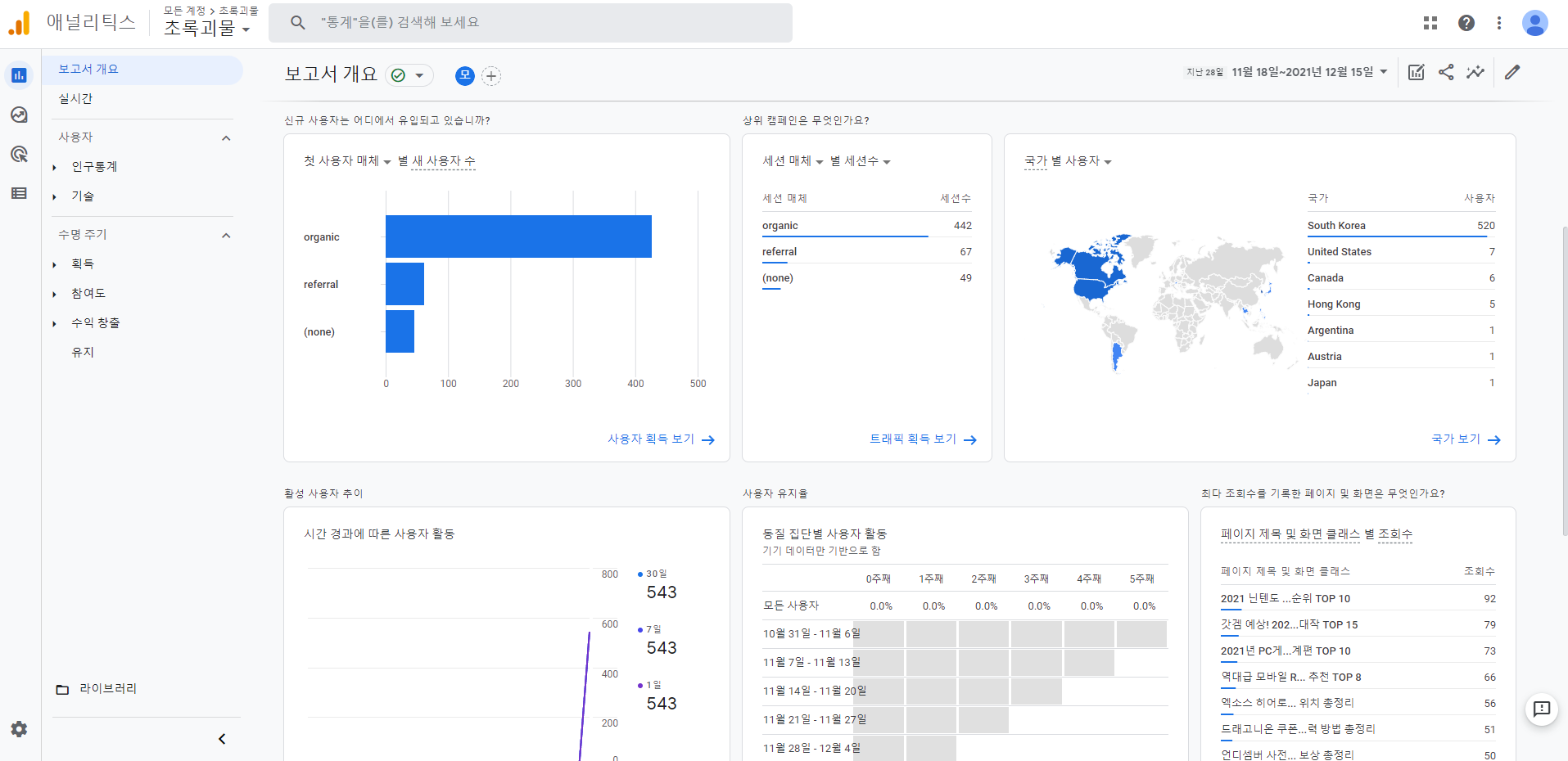Click the search magnifier icon
Image resolution: width=1568 pixels, height=761 pixels.
[298, 23]
